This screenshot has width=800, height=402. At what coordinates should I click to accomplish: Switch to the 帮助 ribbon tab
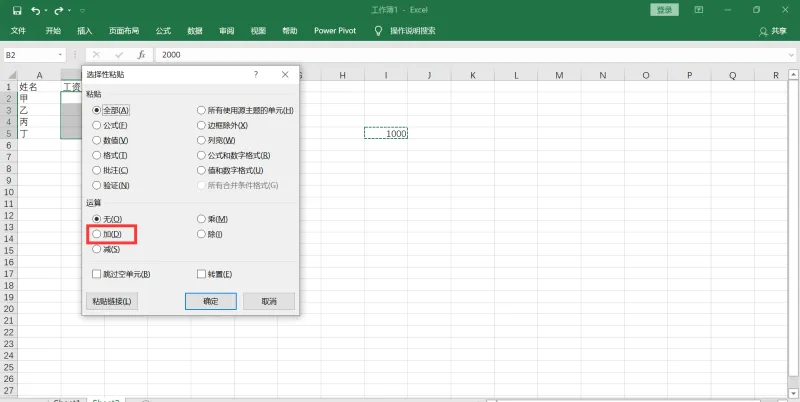pyautogui.click(x=290, y=31)
